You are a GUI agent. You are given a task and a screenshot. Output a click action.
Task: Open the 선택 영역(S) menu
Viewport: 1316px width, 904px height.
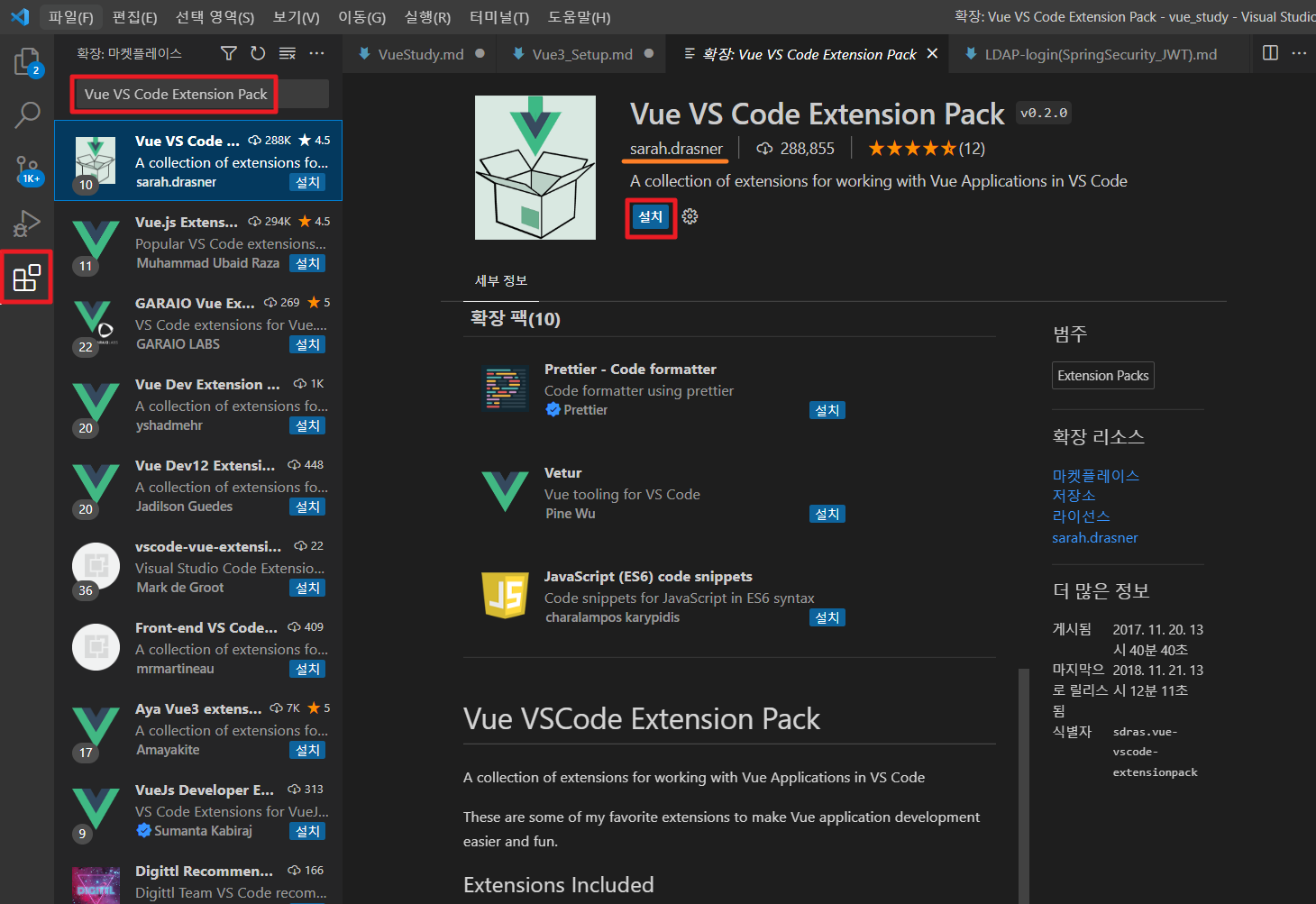(215, 17)
